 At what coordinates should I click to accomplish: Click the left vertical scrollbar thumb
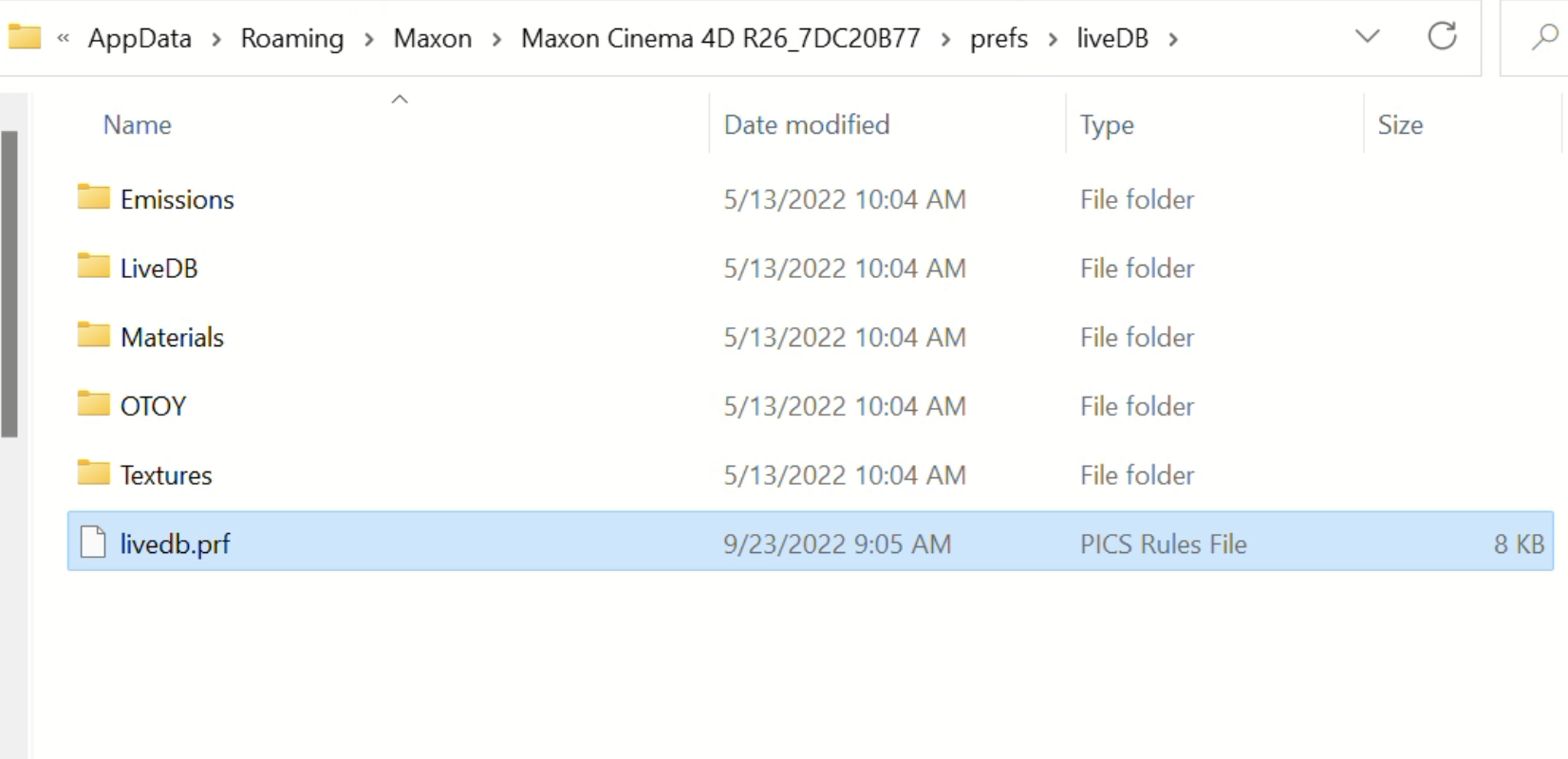[x=9, y=283]
